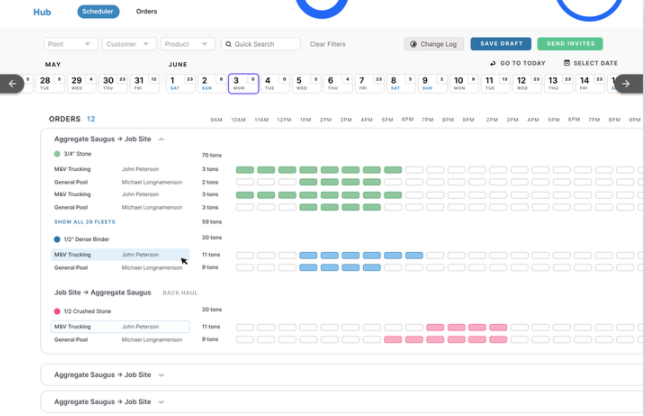
Task: Open the Scheduler tab
Action: (98, 12)
